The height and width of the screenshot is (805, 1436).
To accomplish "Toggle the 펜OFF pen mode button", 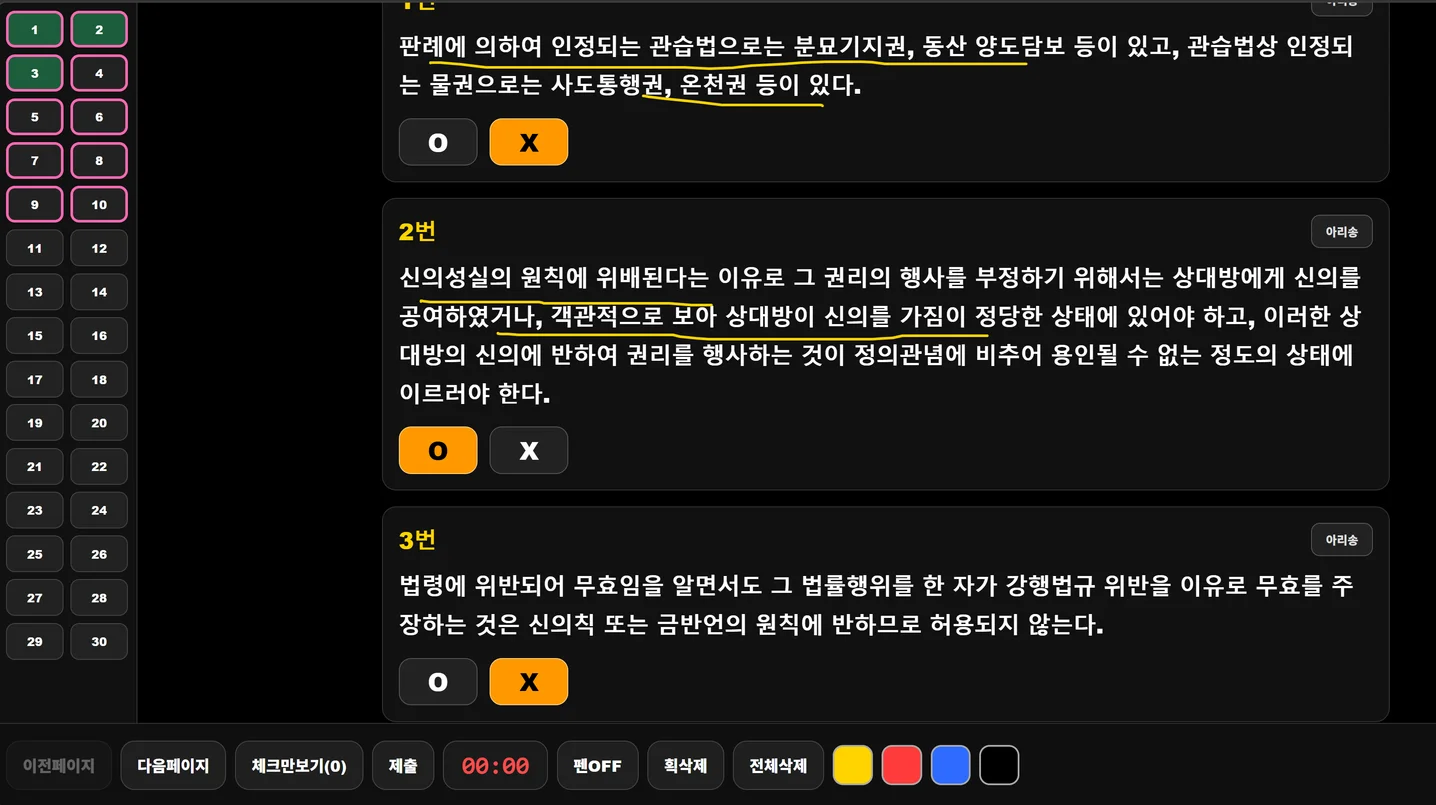I will click(597, 766).
